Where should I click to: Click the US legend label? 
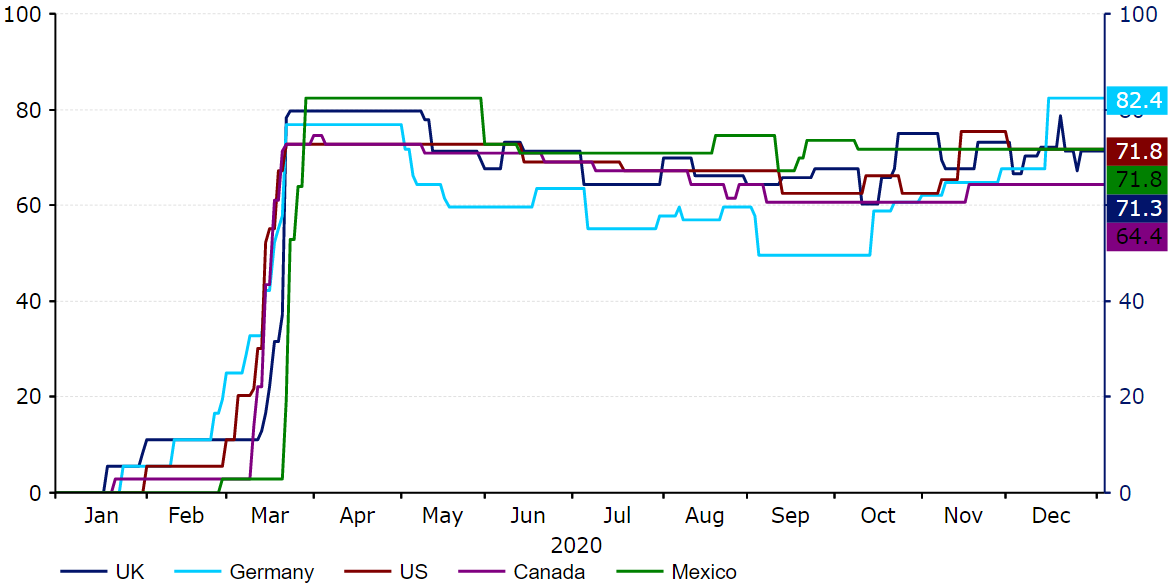coord(413,572)
